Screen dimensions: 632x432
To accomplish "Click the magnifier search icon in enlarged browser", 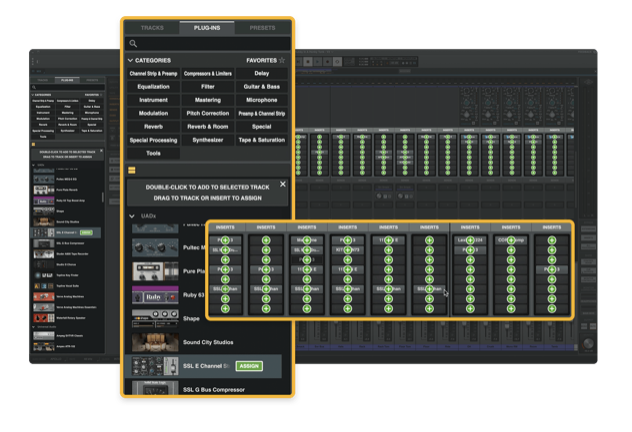I will pos(133,44).
